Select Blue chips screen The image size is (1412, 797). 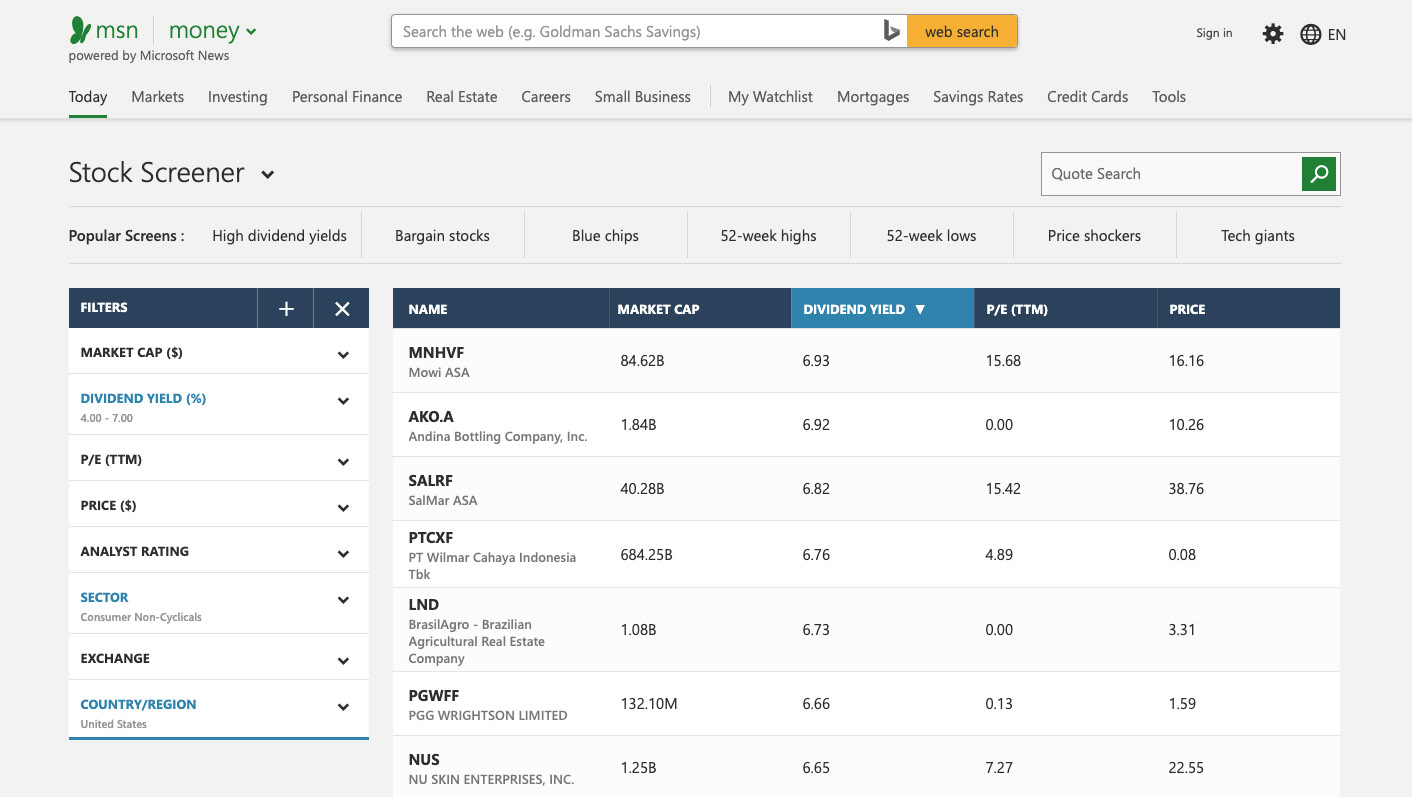(605, 236)
